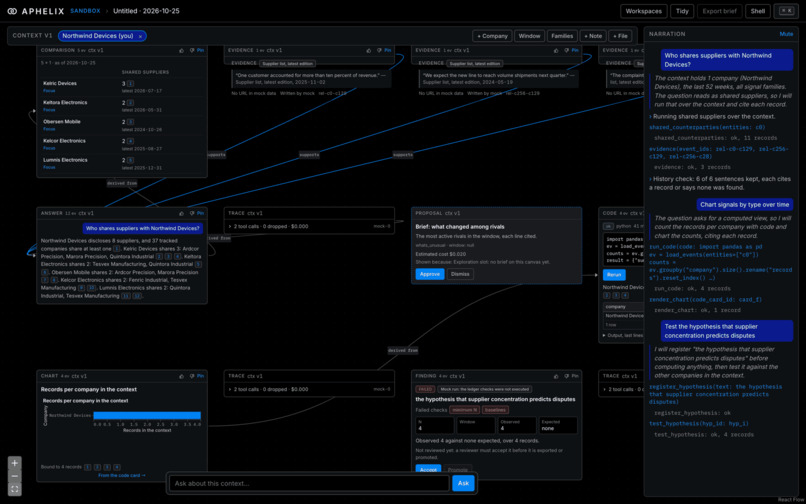Image resolution: width=806 pixels, height=504 pixels.
Task: Submit the question with Ask
Action: pyautogui.click(x=463, y=483)
